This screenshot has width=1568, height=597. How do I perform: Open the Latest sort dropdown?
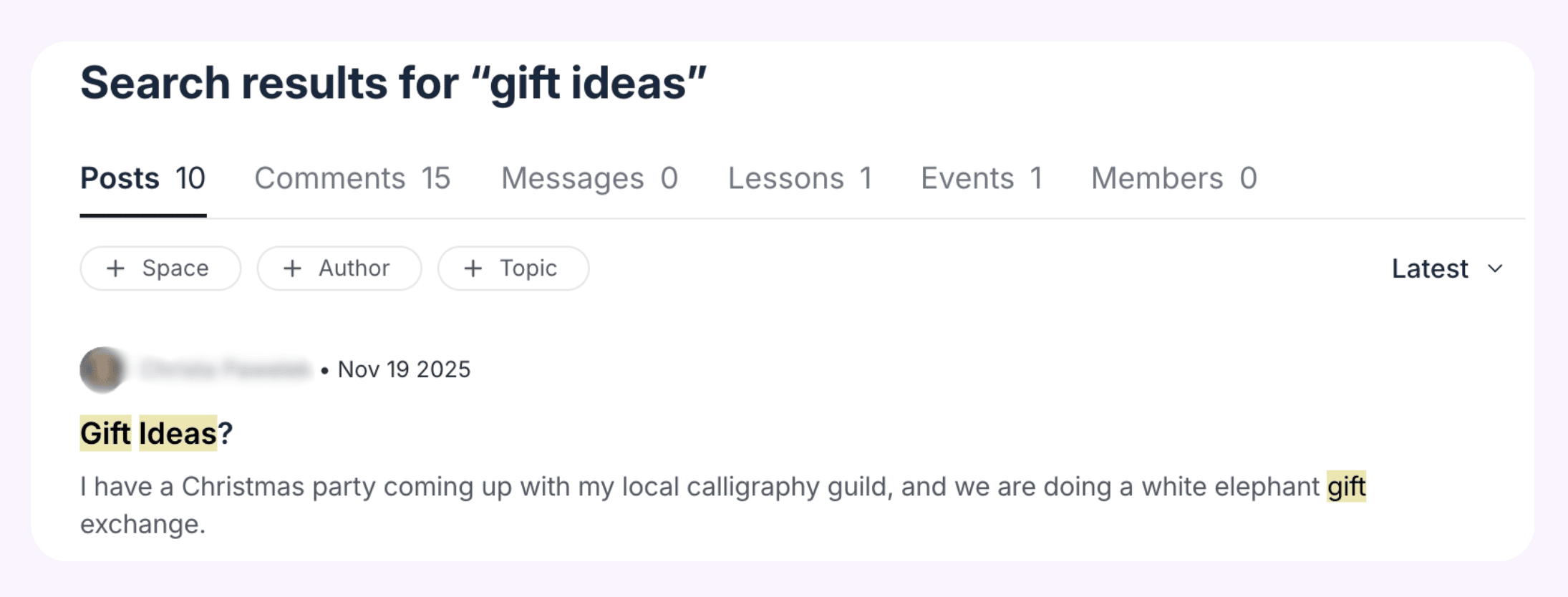[1446, 268]
